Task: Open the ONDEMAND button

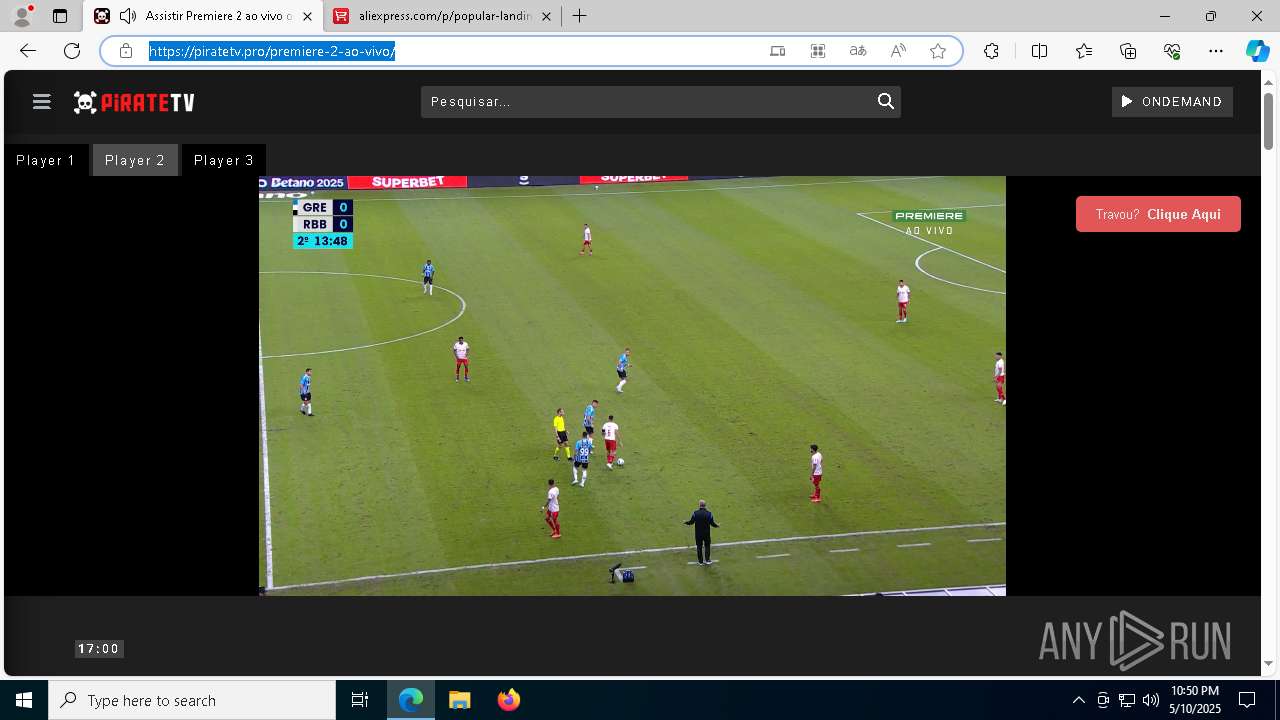Action: pyautogui.click(x=1172, y=102)
